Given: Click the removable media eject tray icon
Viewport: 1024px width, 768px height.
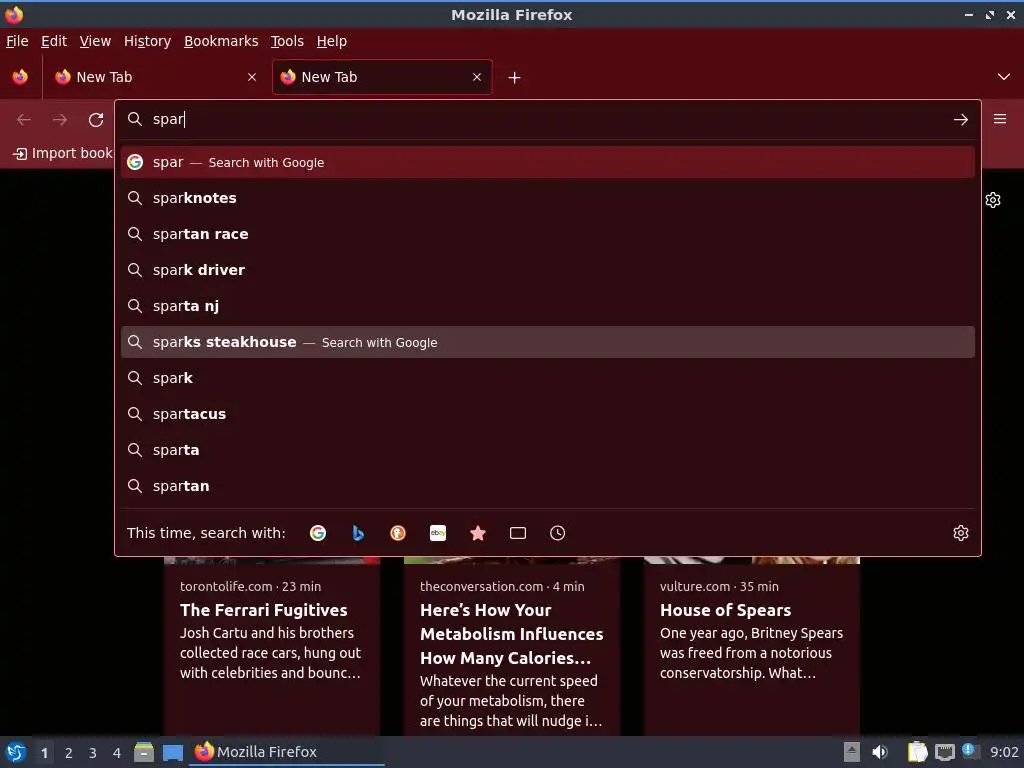Looking at the screenshot, I should coord(852,752).
